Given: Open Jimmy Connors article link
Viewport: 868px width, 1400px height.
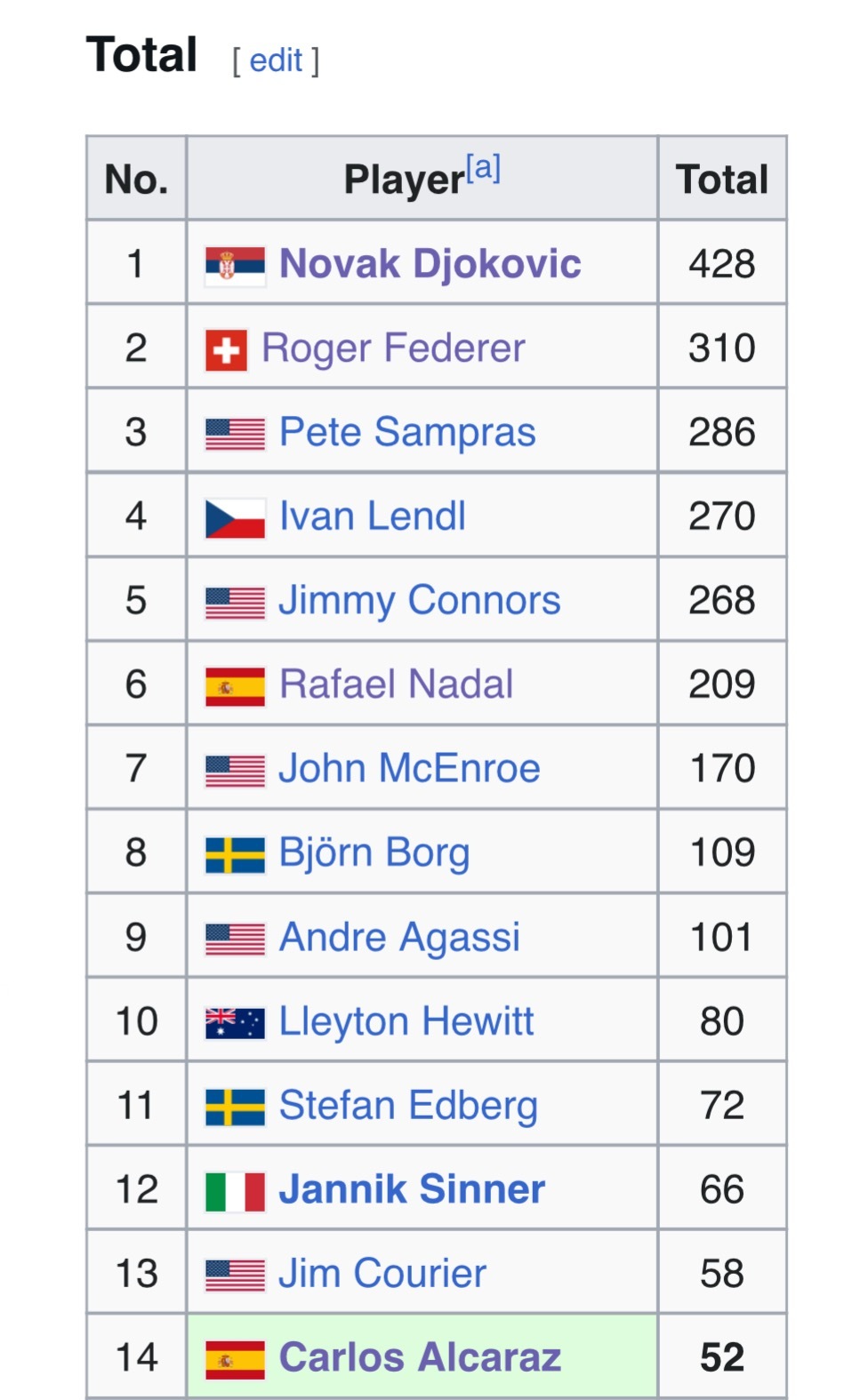Looking at the screenshot, I should pos(419,601).
